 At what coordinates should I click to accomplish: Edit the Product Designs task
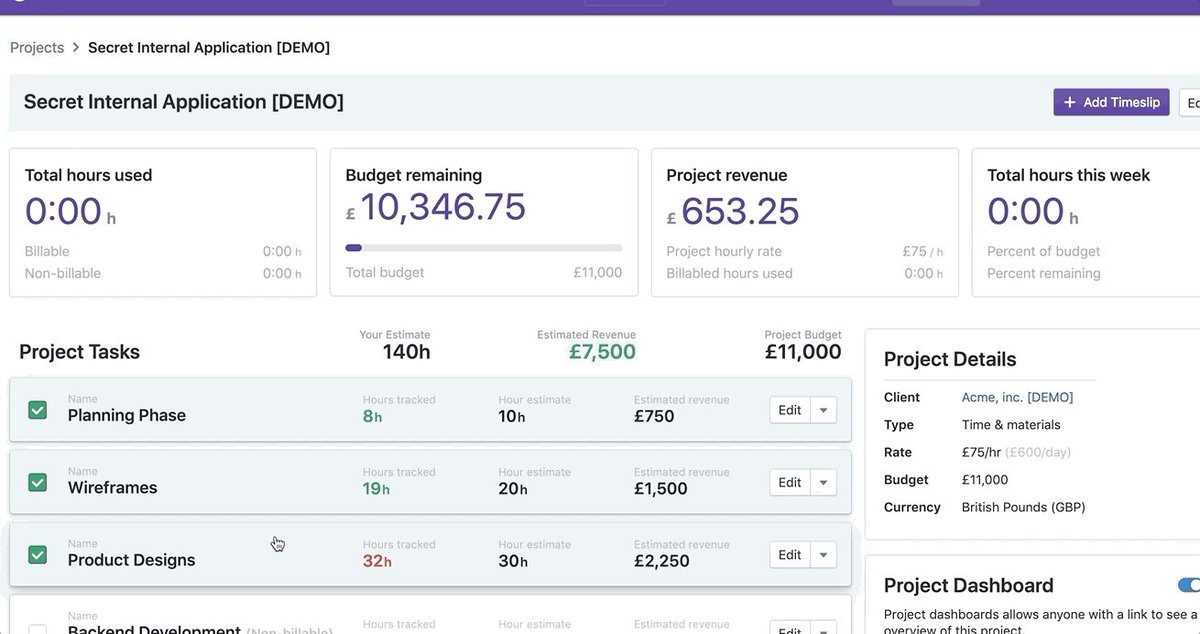pyautogui.click(x=790, y=554)
